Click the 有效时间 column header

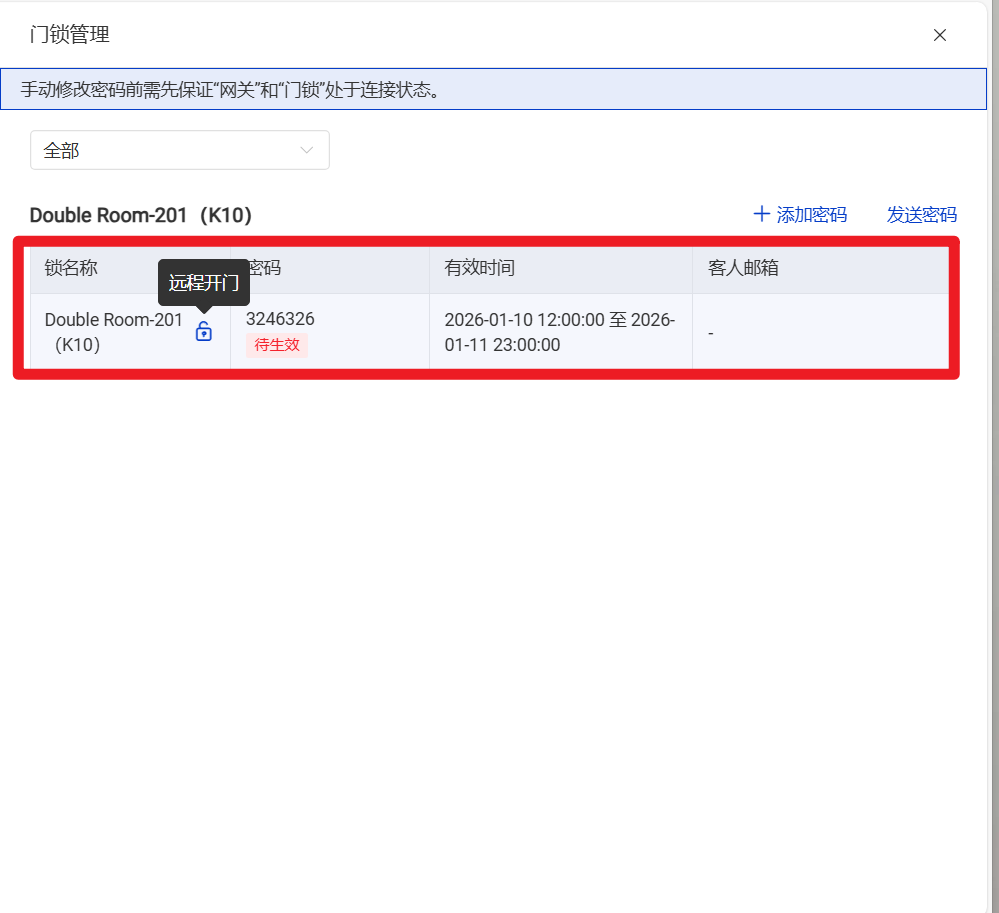480,268
